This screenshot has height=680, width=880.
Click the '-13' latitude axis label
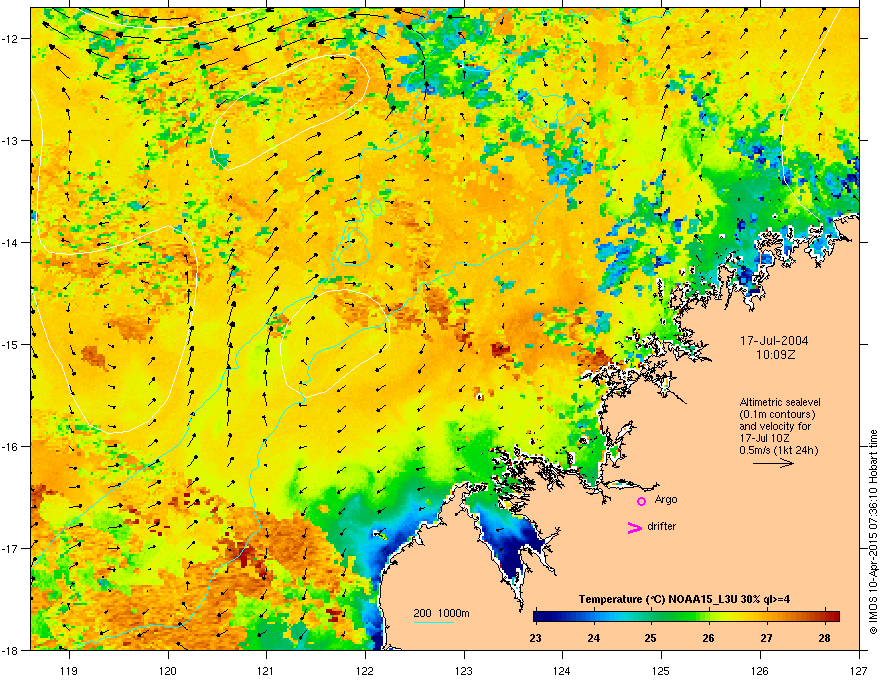pos(11,141)
